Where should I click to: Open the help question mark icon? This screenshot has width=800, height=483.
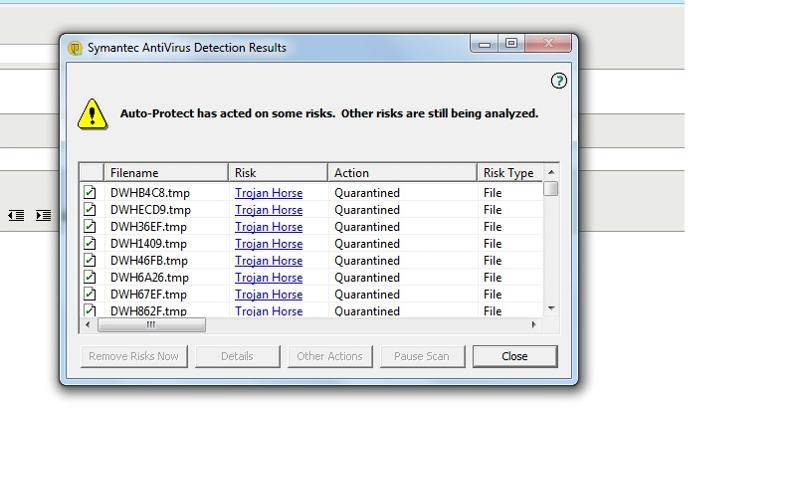click(559, 81)
